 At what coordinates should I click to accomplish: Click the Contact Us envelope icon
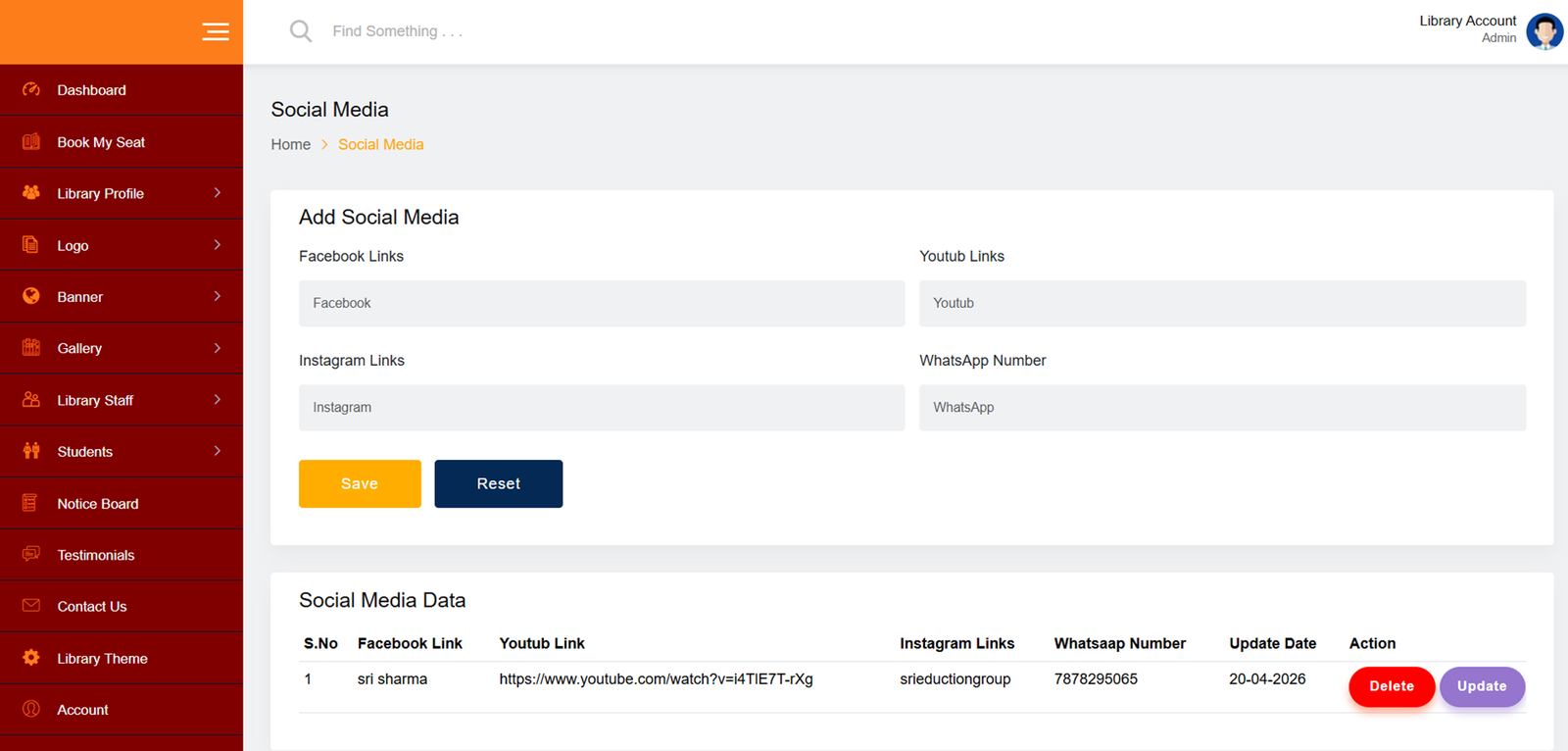31,606
